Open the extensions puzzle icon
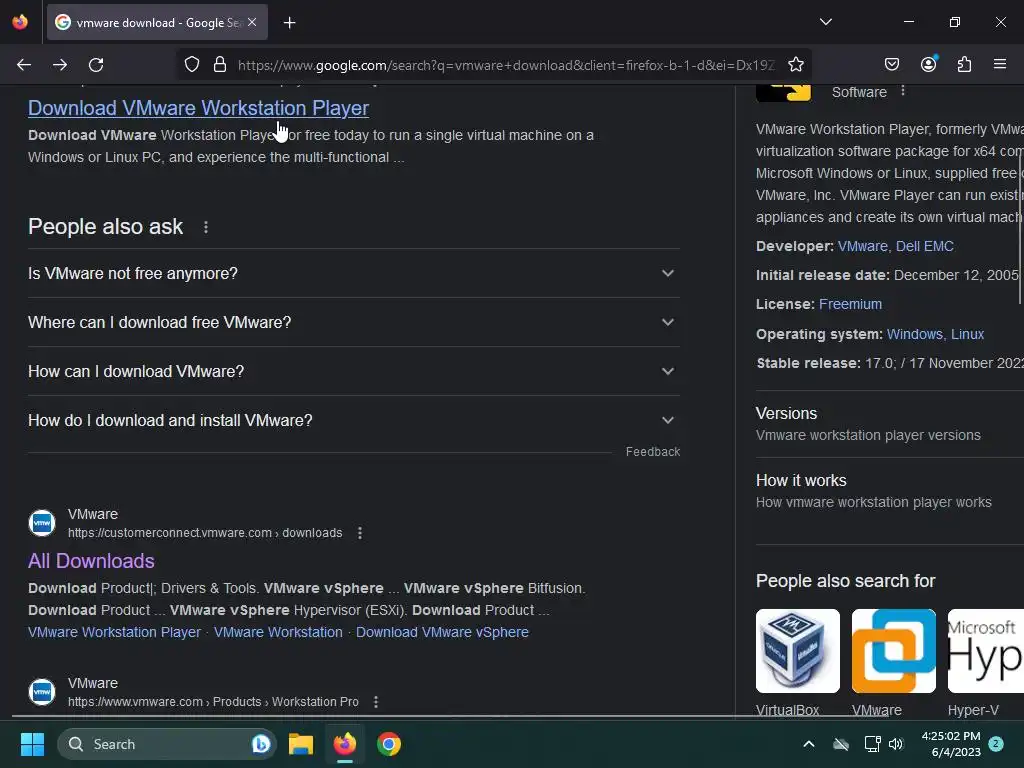Image resolution: width=1024 pixels, height=768 pixels. click(x=964, y=64)
